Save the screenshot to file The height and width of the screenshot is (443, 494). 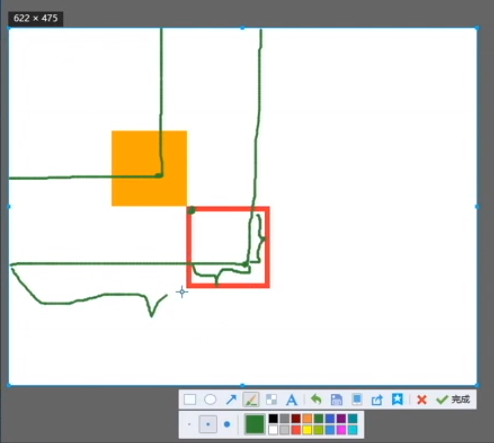pyautogui.click(x=336, y=399)
